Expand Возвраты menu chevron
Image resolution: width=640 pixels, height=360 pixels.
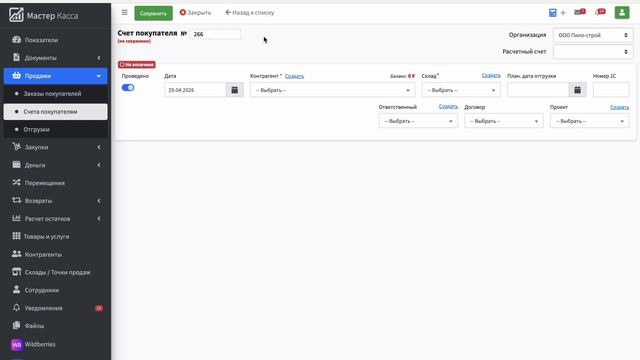(x=99, y=201)
